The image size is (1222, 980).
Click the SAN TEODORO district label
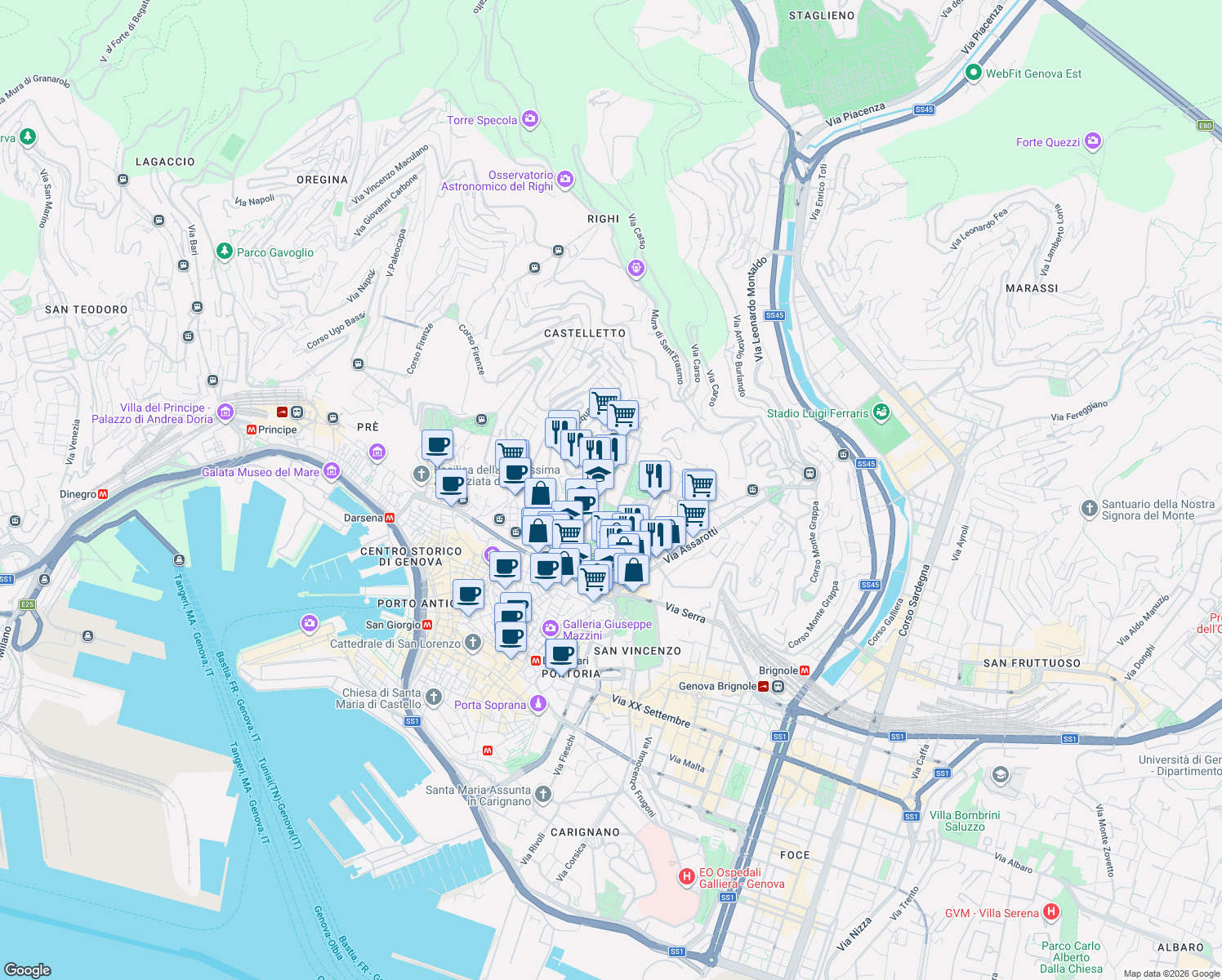[87, 310]
